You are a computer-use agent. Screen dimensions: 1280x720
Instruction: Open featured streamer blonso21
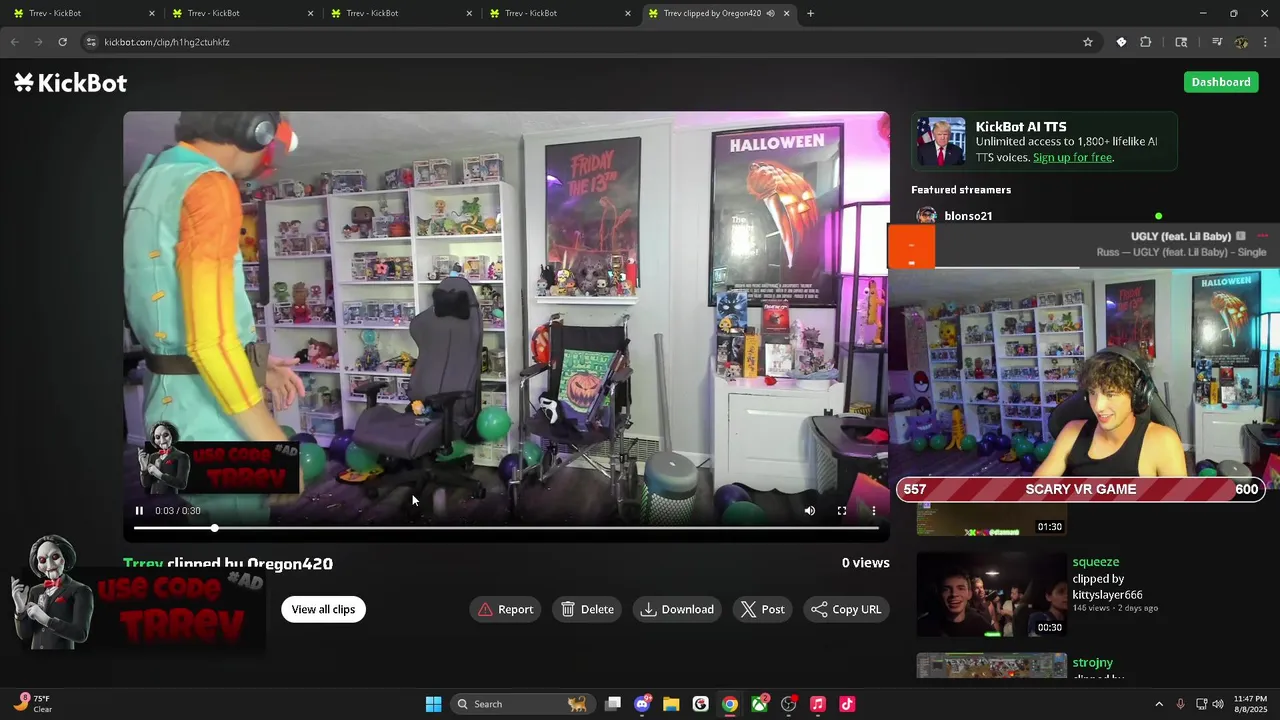point(968,216)
